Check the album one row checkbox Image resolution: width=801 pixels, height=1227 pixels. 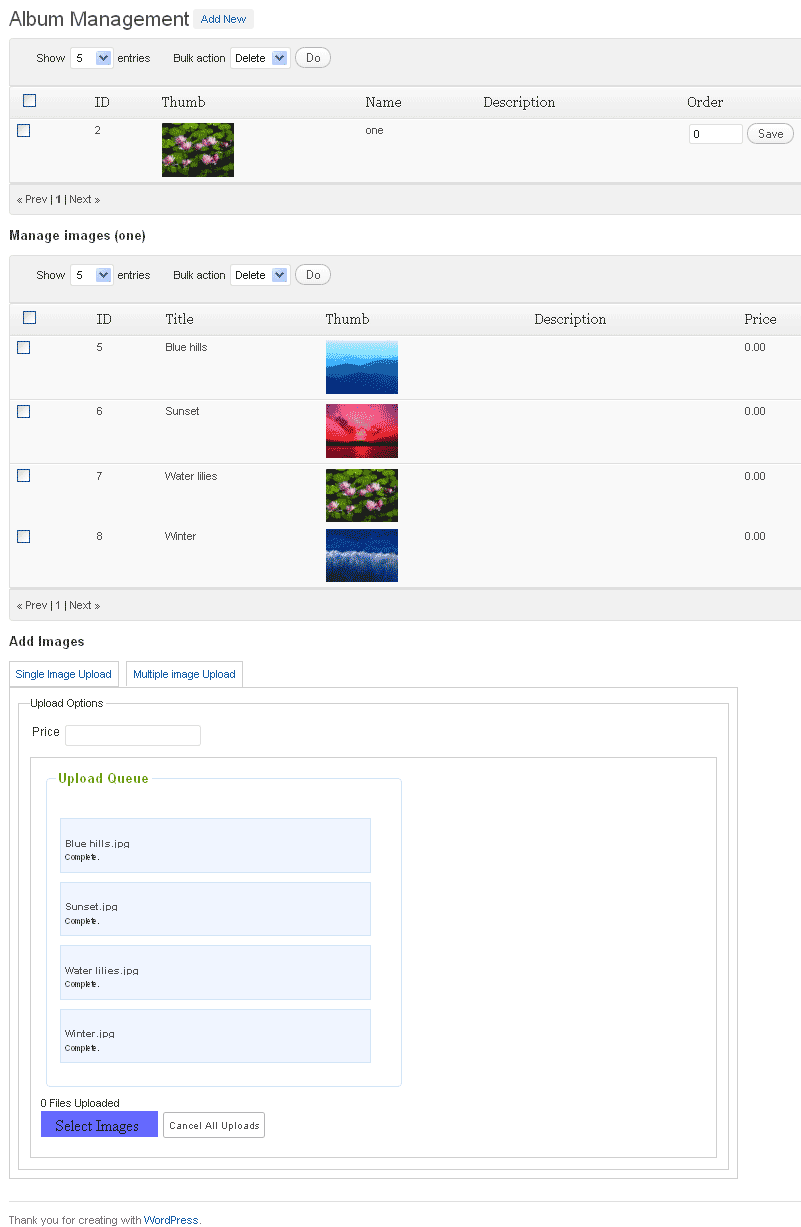[24, 130]
